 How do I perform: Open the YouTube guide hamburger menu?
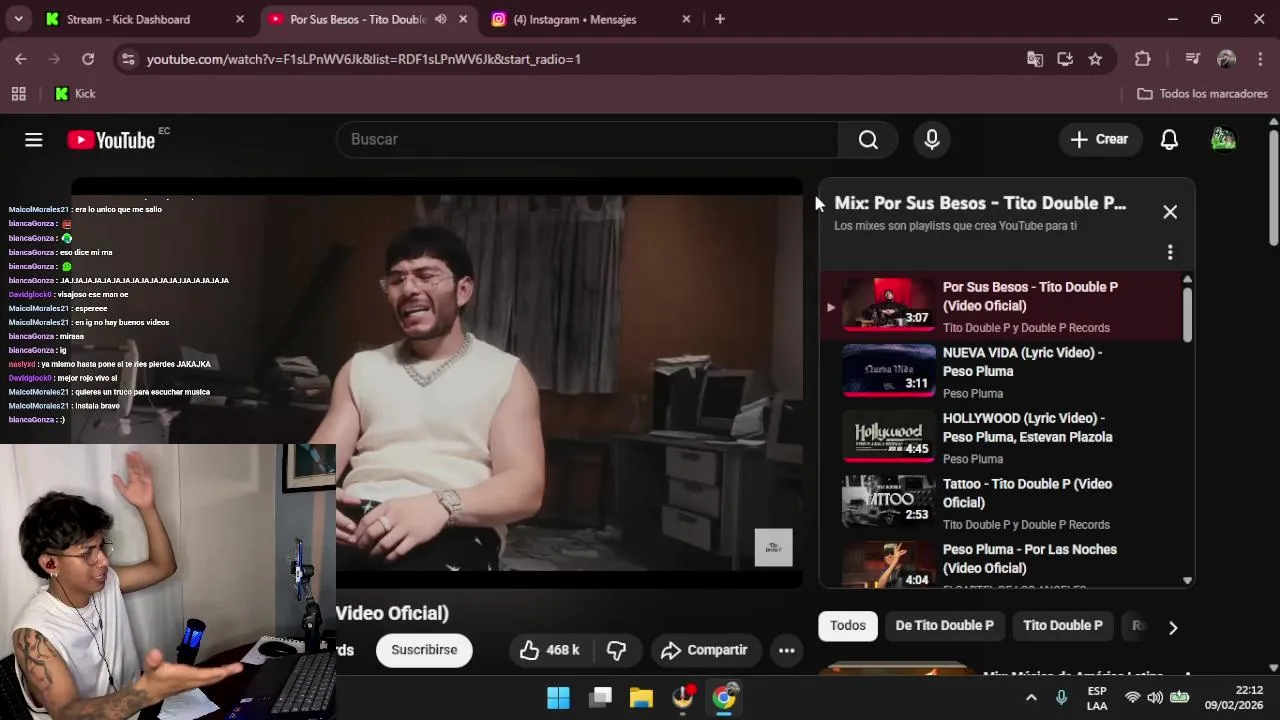coord(34,140)
